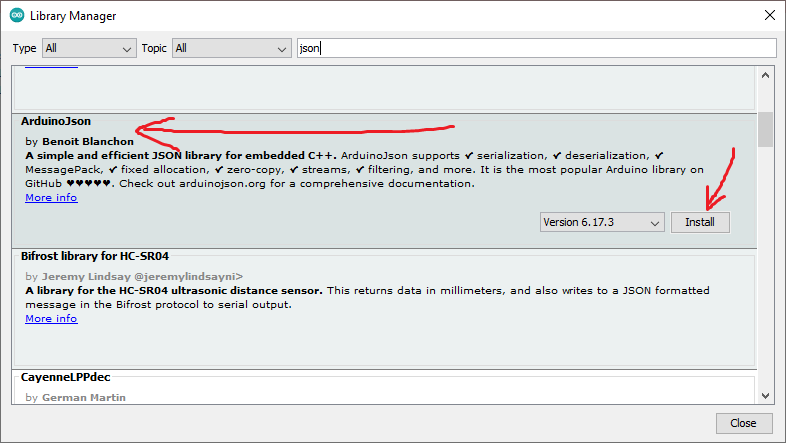Click author Jeremy Lindsay @jeremylindsayni
The height and width of the screenshot is (443, 786).
pyautogui.click(x=142, y=276)
